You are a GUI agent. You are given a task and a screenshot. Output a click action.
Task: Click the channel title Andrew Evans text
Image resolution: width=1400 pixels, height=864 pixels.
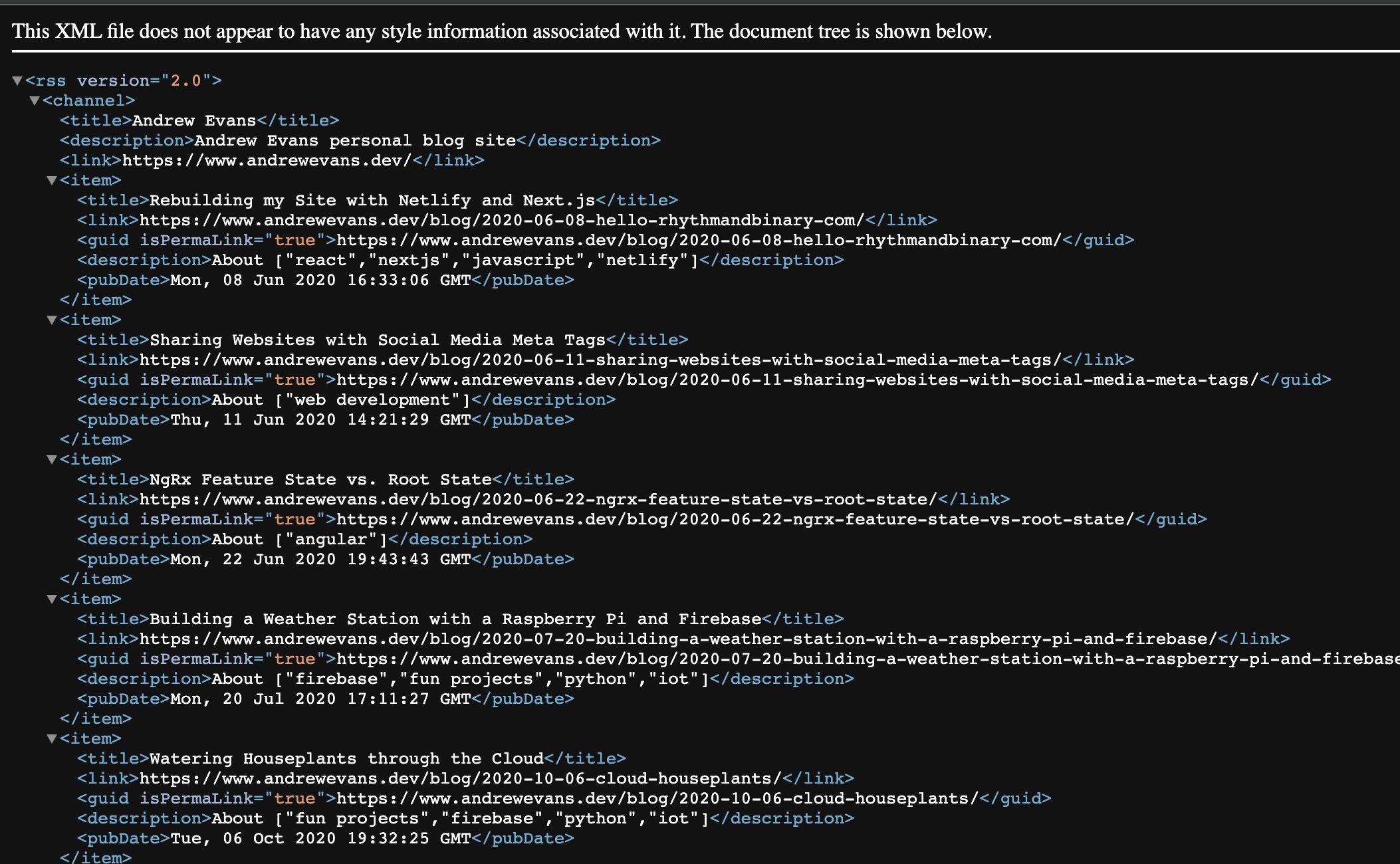pos(194,120)
